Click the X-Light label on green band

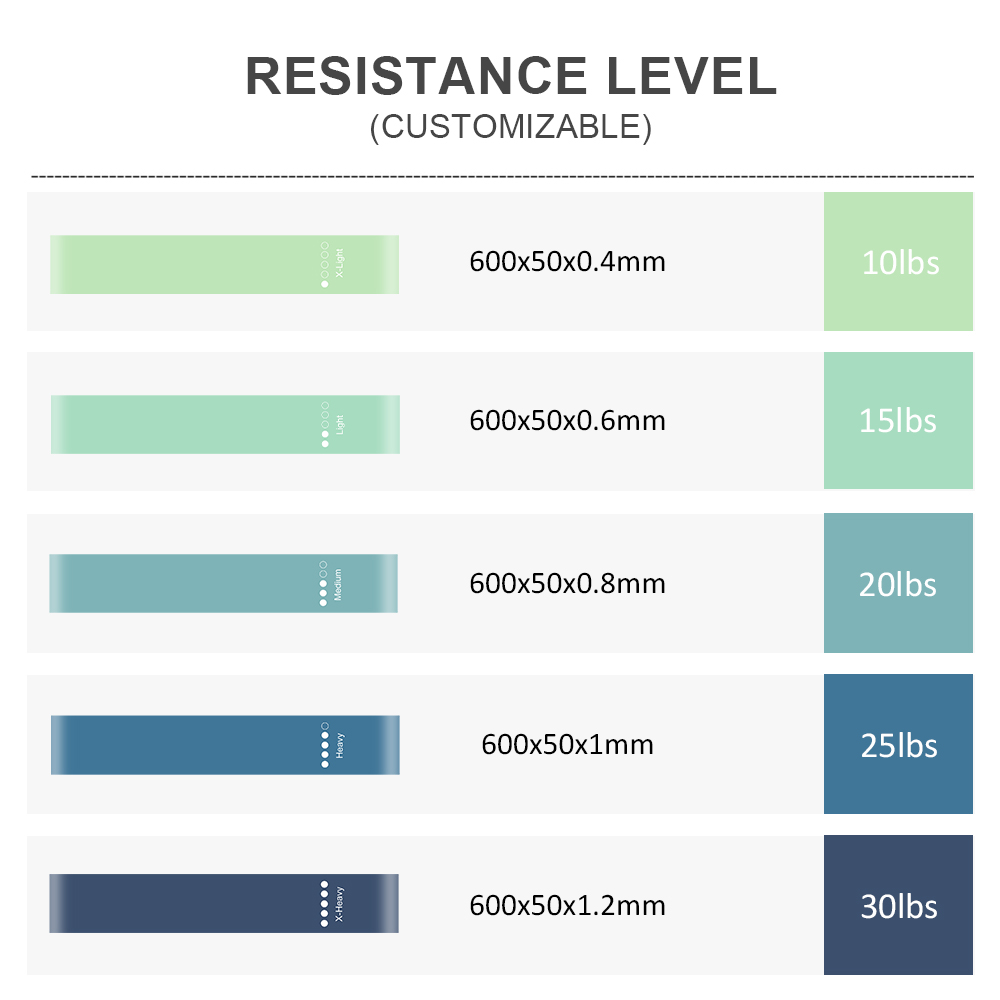339,263
